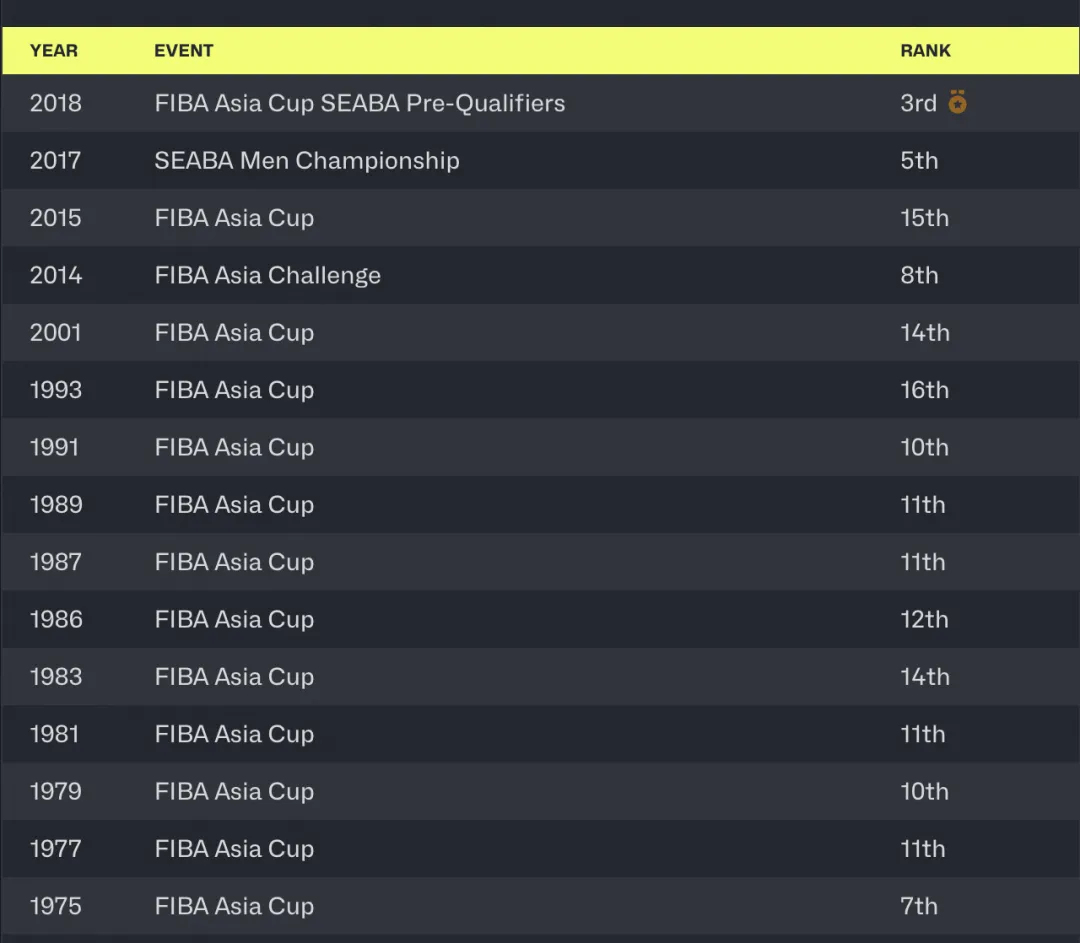
Task: Click the bronze medal icon beside 3rd
Action: 957,102
